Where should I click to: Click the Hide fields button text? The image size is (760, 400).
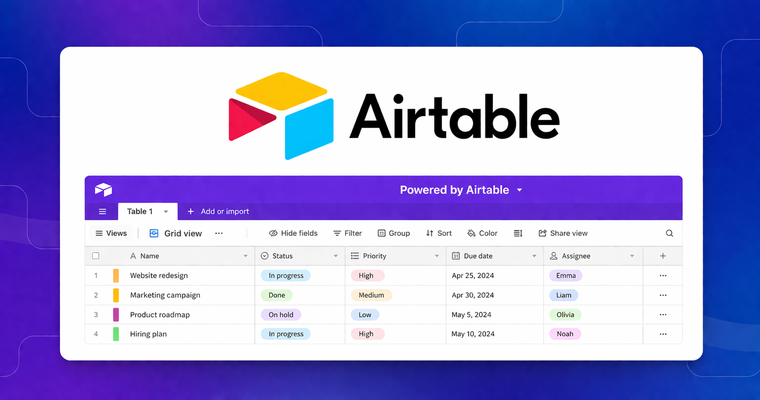tap(299, 233)
